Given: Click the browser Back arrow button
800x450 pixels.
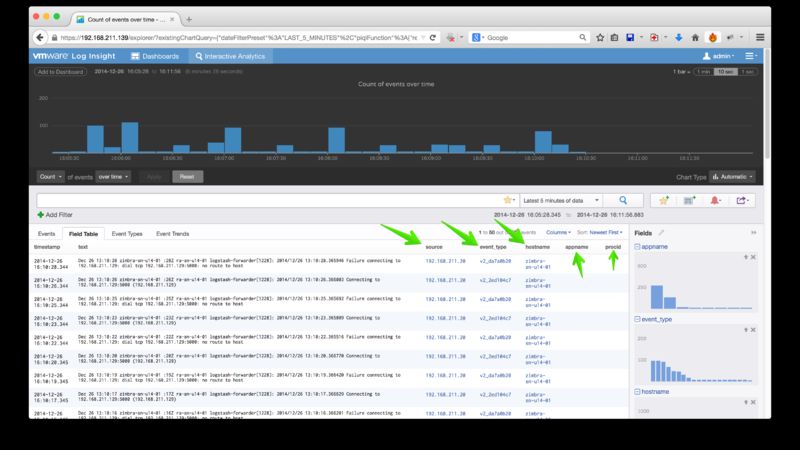Looking at the screenshot, I should (x=40, y=37).
